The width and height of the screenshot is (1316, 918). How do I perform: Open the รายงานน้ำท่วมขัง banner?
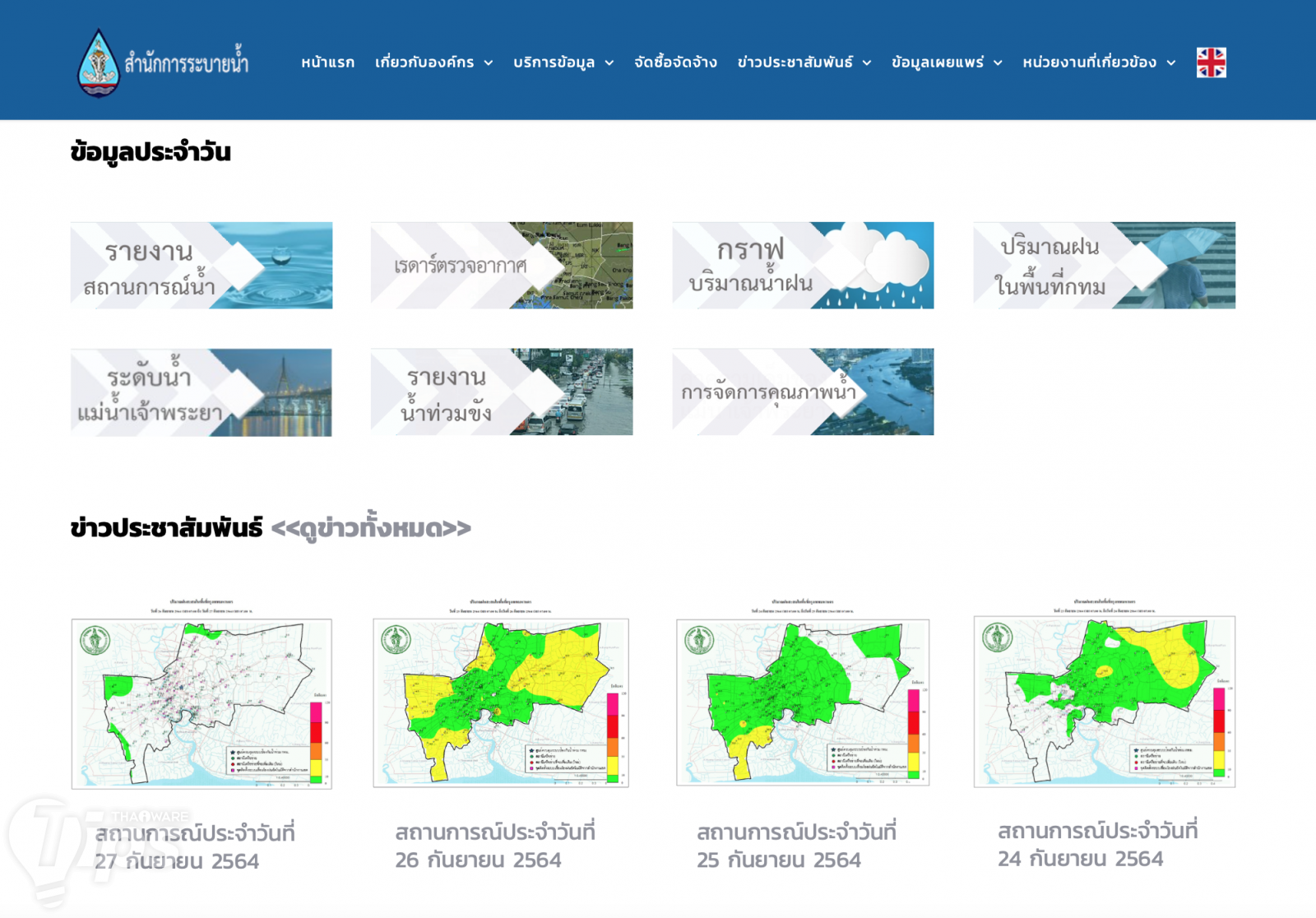[x=502, y=392]
